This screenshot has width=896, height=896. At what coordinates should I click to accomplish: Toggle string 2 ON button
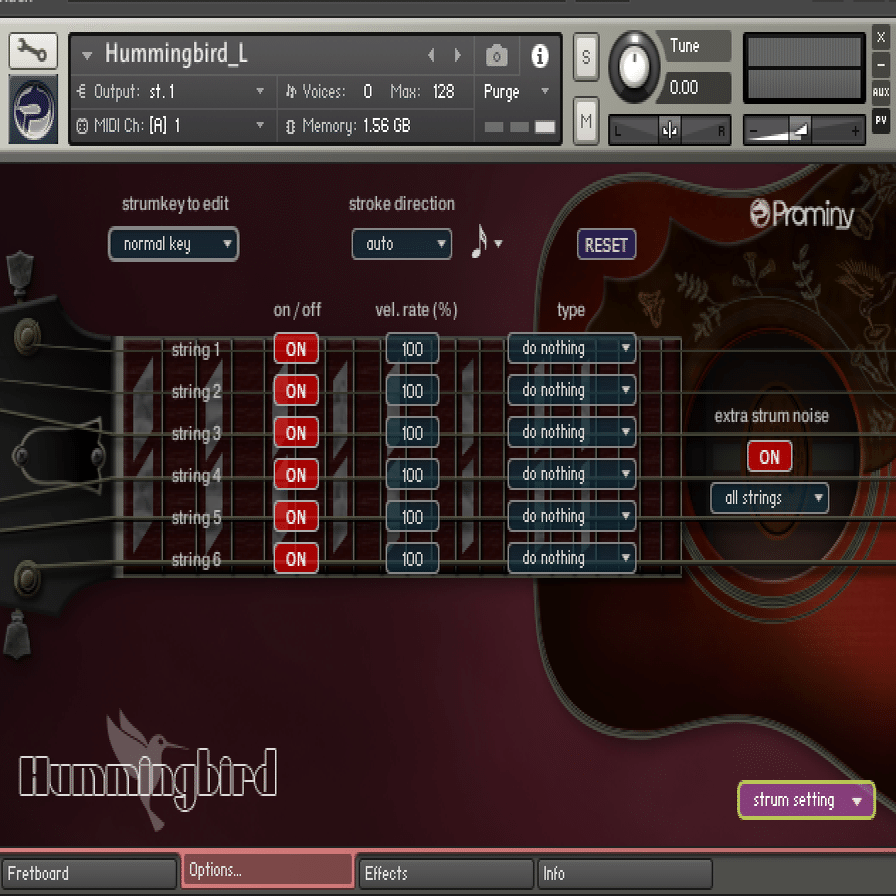[x=295, y=391]
